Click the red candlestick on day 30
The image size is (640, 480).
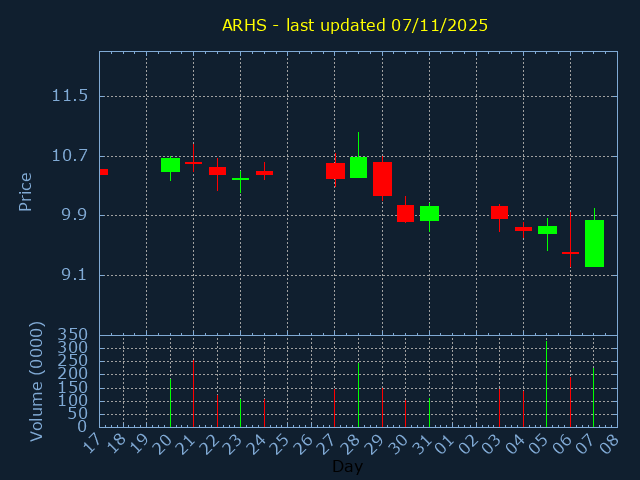tap(405, 213)
